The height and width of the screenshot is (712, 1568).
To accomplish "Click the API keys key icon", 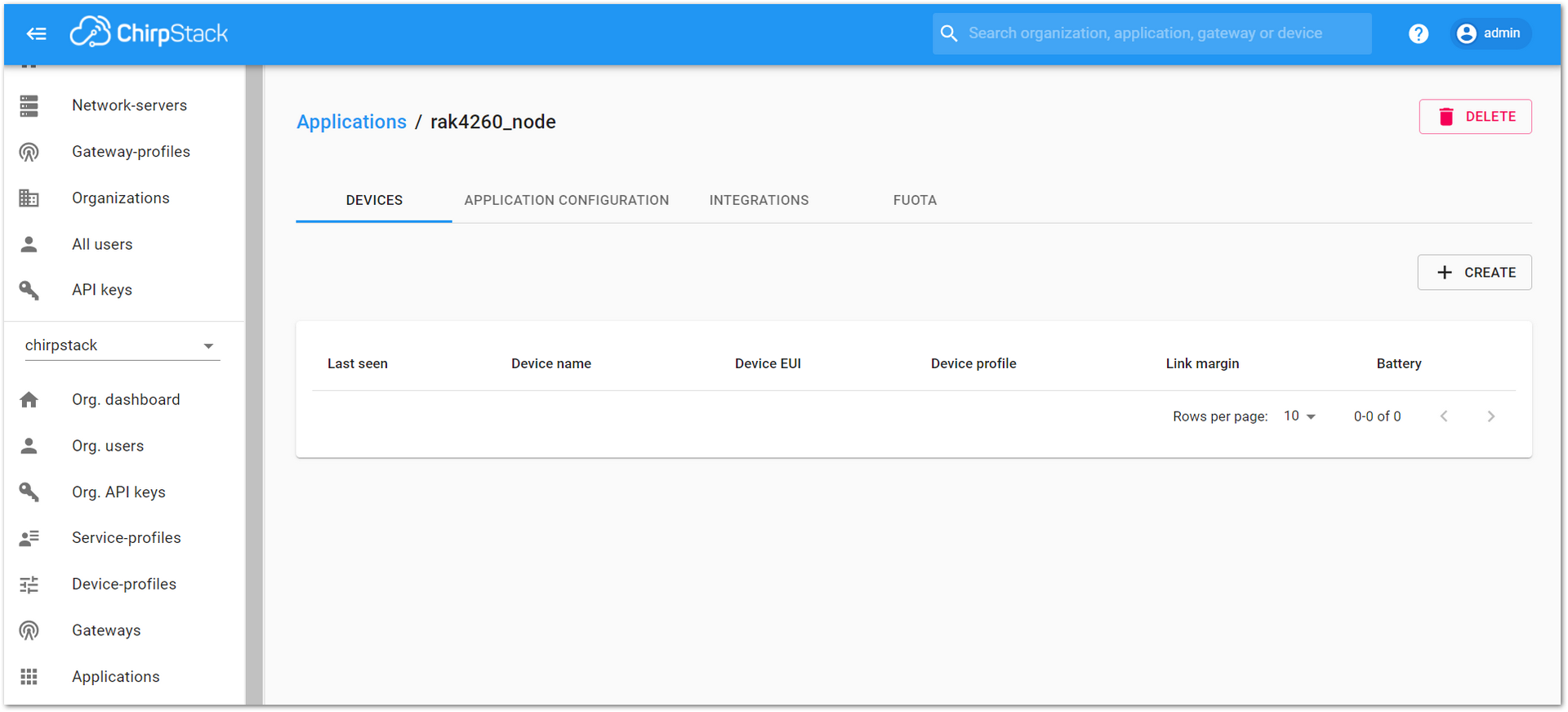I will coord(29,290).
